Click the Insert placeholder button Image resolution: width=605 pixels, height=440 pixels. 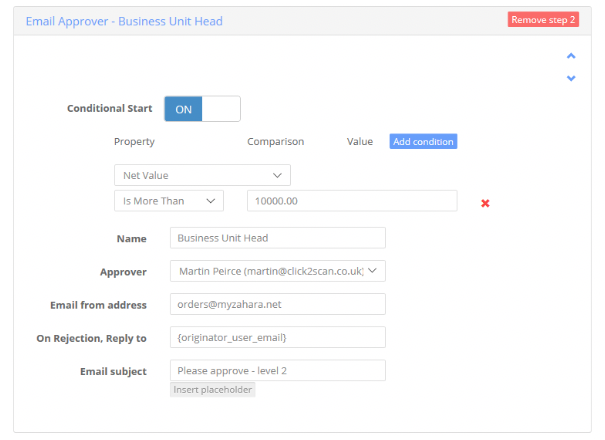(x=213, y=389)
